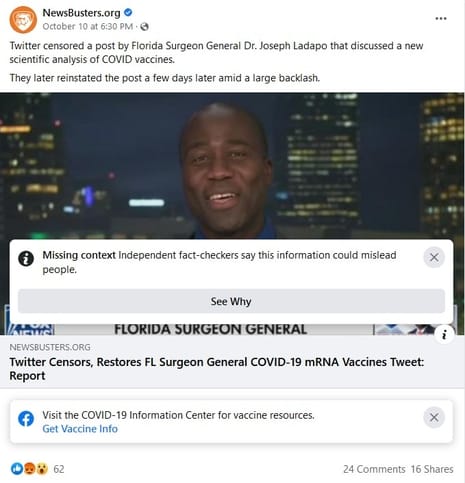Open the Twitter Censors article headline
Image resolution: width=465 pixels, height=483 pixels.
(217, 369)
